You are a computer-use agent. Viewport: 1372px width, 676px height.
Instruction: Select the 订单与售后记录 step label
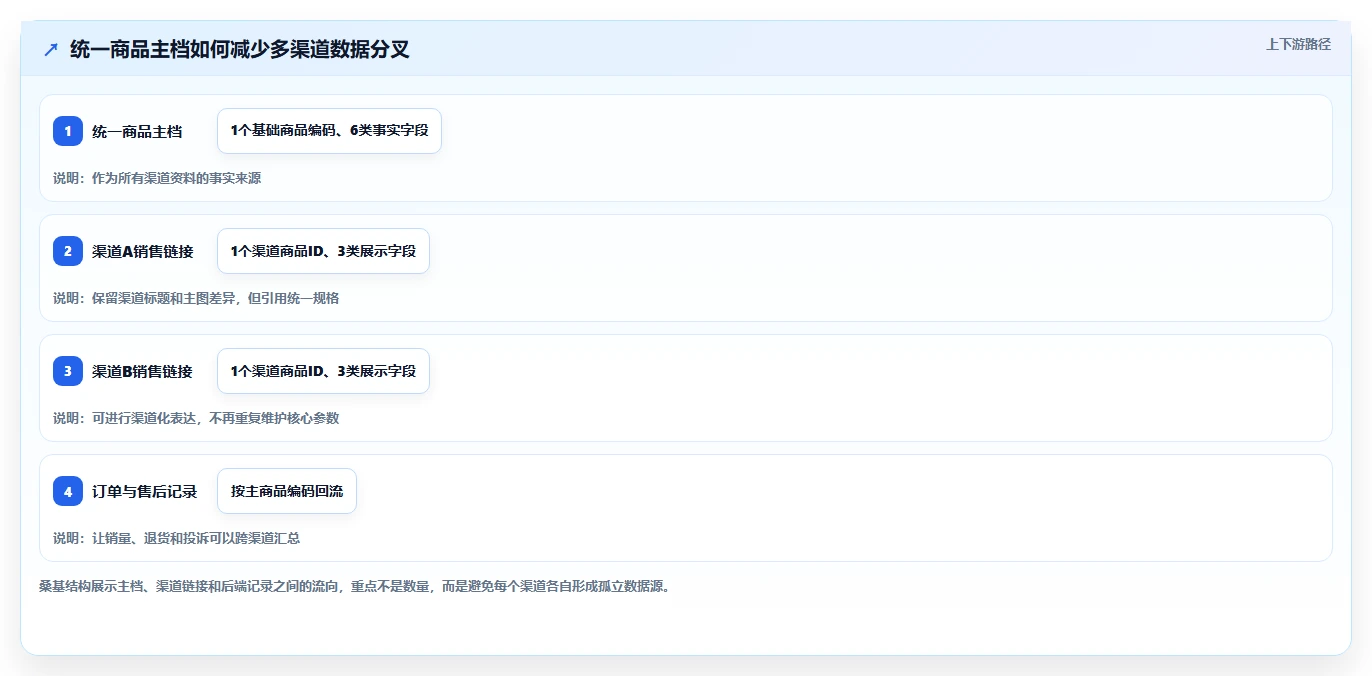[145, 491]
